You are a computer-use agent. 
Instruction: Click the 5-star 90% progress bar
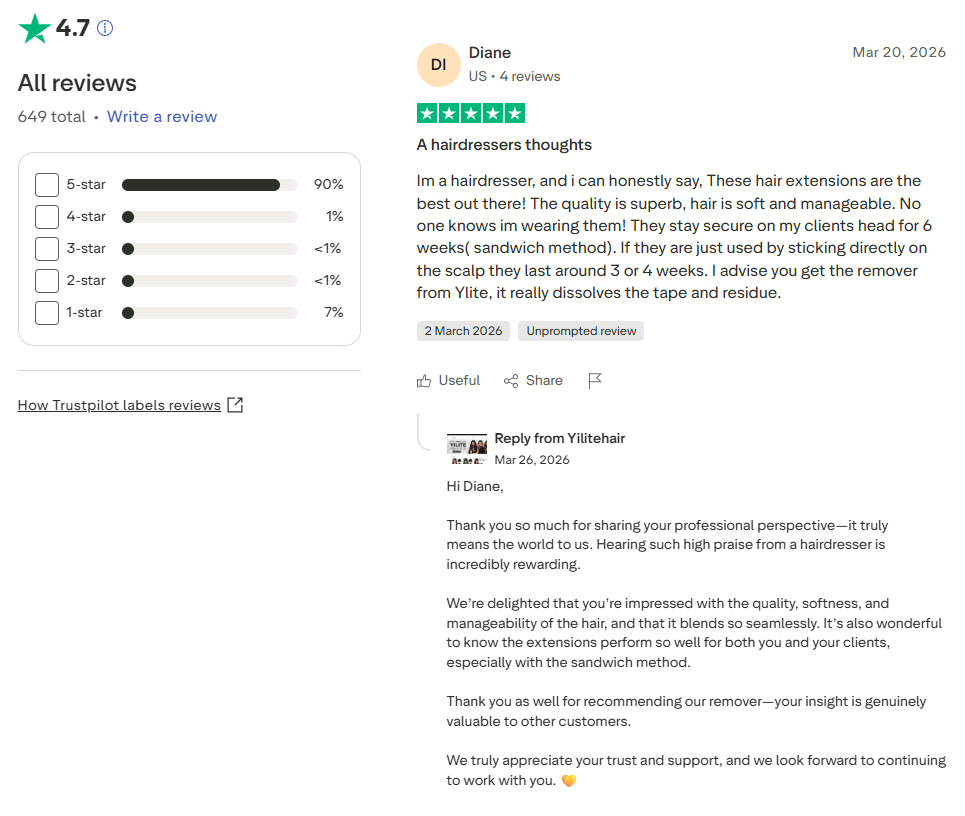pos(210,185)
